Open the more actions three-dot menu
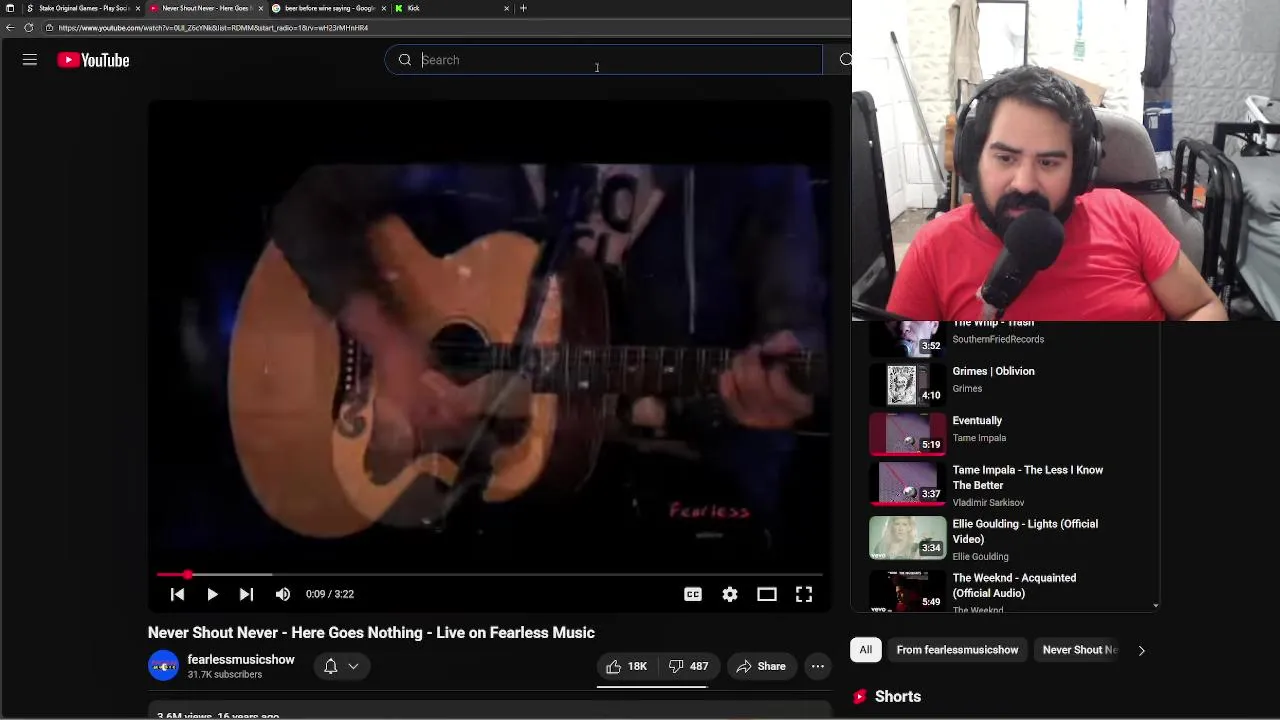The image size is (1280, 720). 818,666
